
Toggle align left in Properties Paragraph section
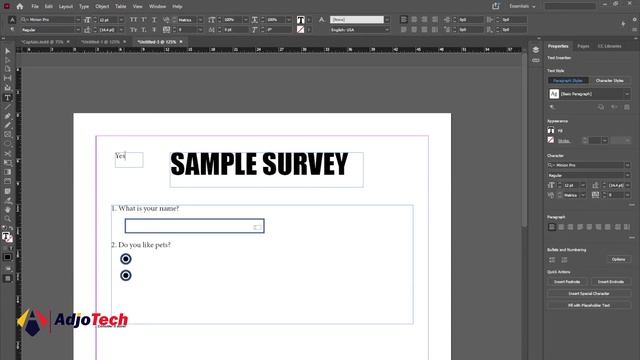552,227
